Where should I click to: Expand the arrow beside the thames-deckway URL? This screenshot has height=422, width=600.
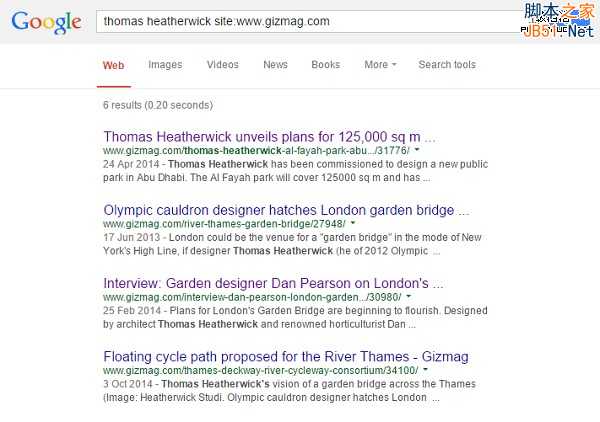pyautogui.click(x=425, y=370)
